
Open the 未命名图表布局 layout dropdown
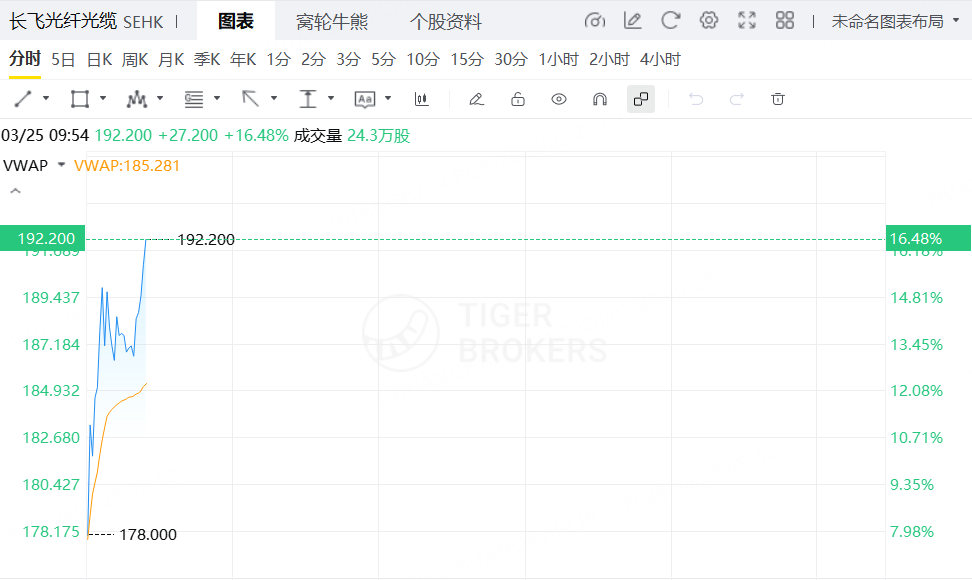pos(888,21)
